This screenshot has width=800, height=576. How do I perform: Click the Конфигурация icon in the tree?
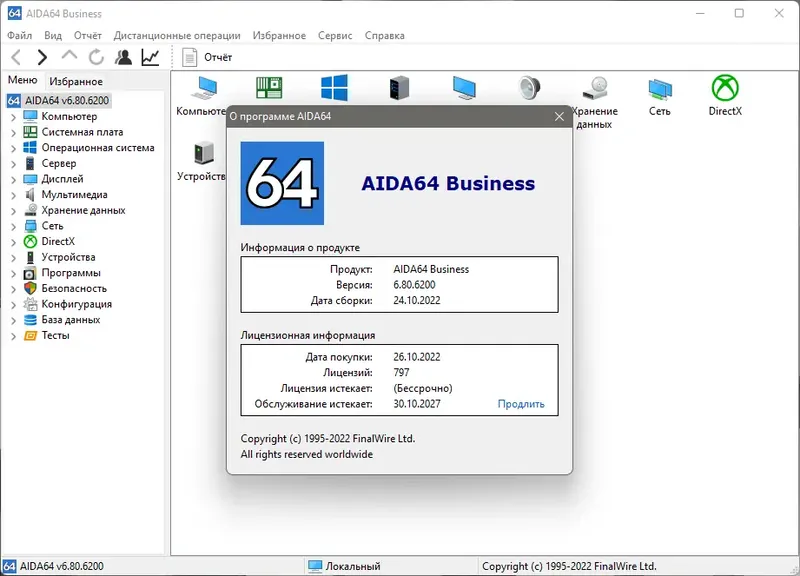(x=31, y=304)
